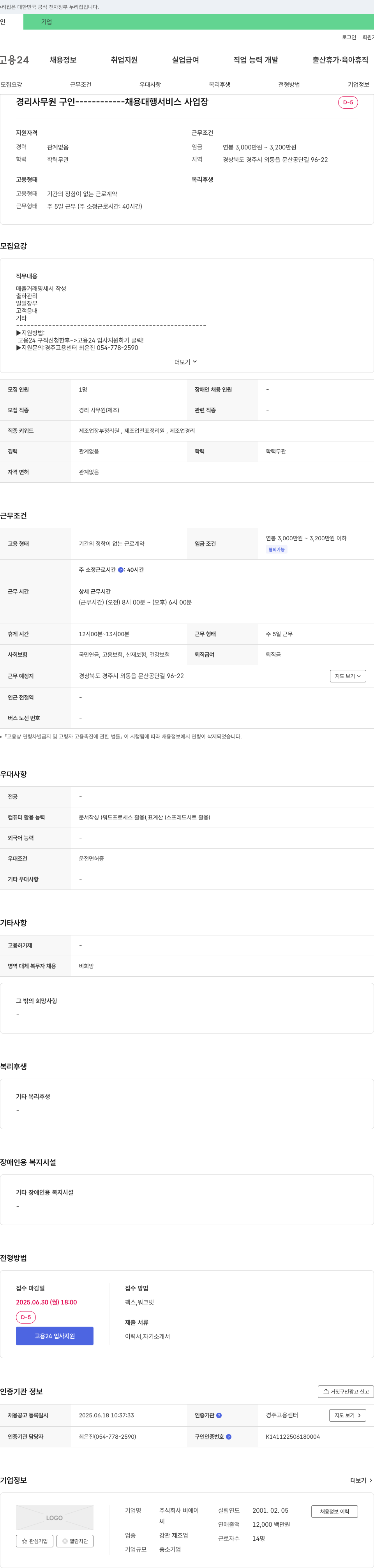Image resolution: width=374 pixels, height=1568 pixels.
Task: Click the 직종 키워드 values text
Action: pyautogui.click(x=136, y=431)
